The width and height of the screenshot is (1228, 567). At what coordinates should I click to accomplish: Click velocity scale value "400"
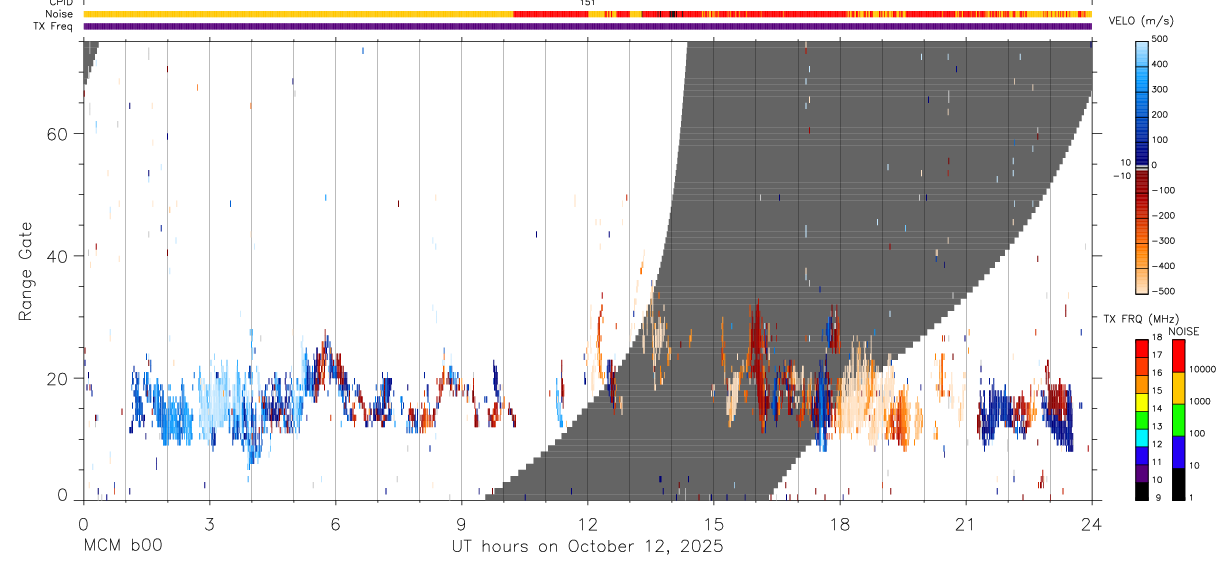coord(1161,64)
